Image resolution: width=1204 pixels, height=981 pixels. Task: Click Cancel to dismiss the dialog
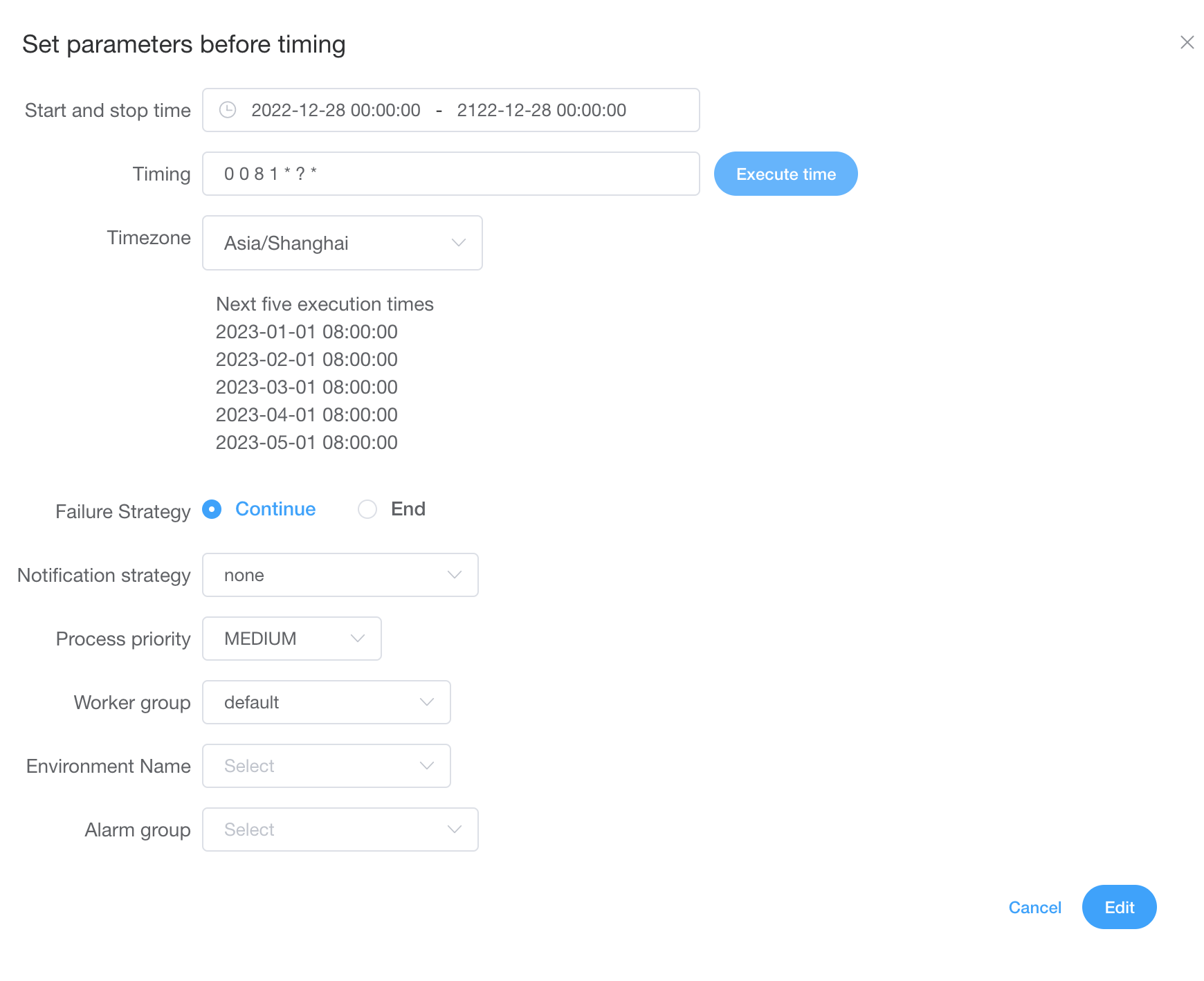(1034, 907)
